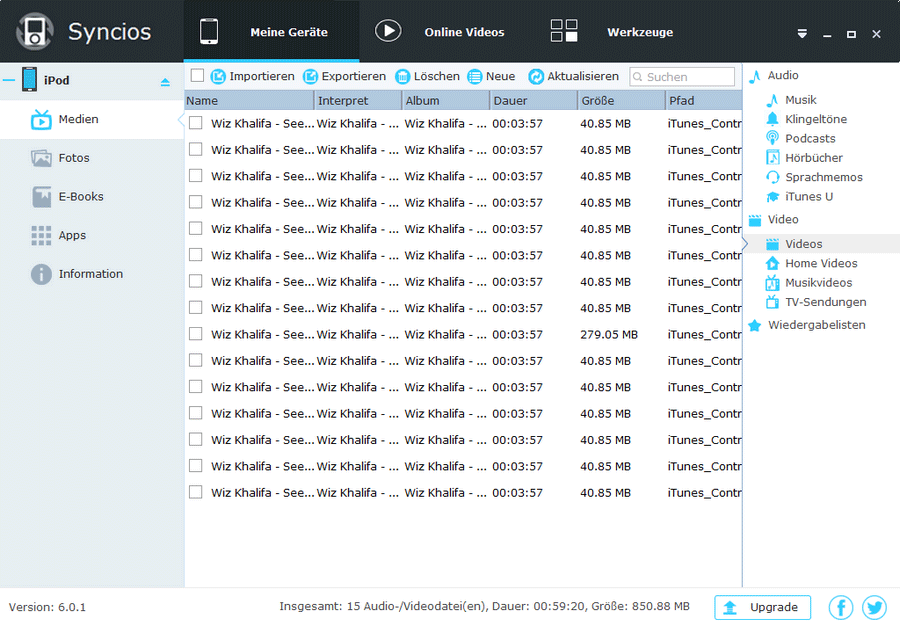Open the Home Videos category

(x=812, y=263)
